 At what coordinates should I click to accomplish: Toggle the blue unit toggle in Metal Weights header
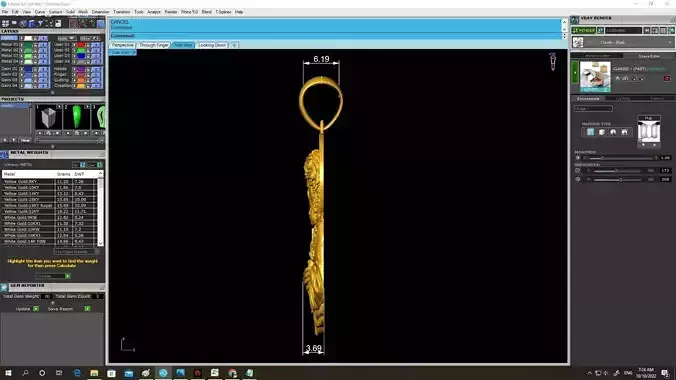pos(83,165)
